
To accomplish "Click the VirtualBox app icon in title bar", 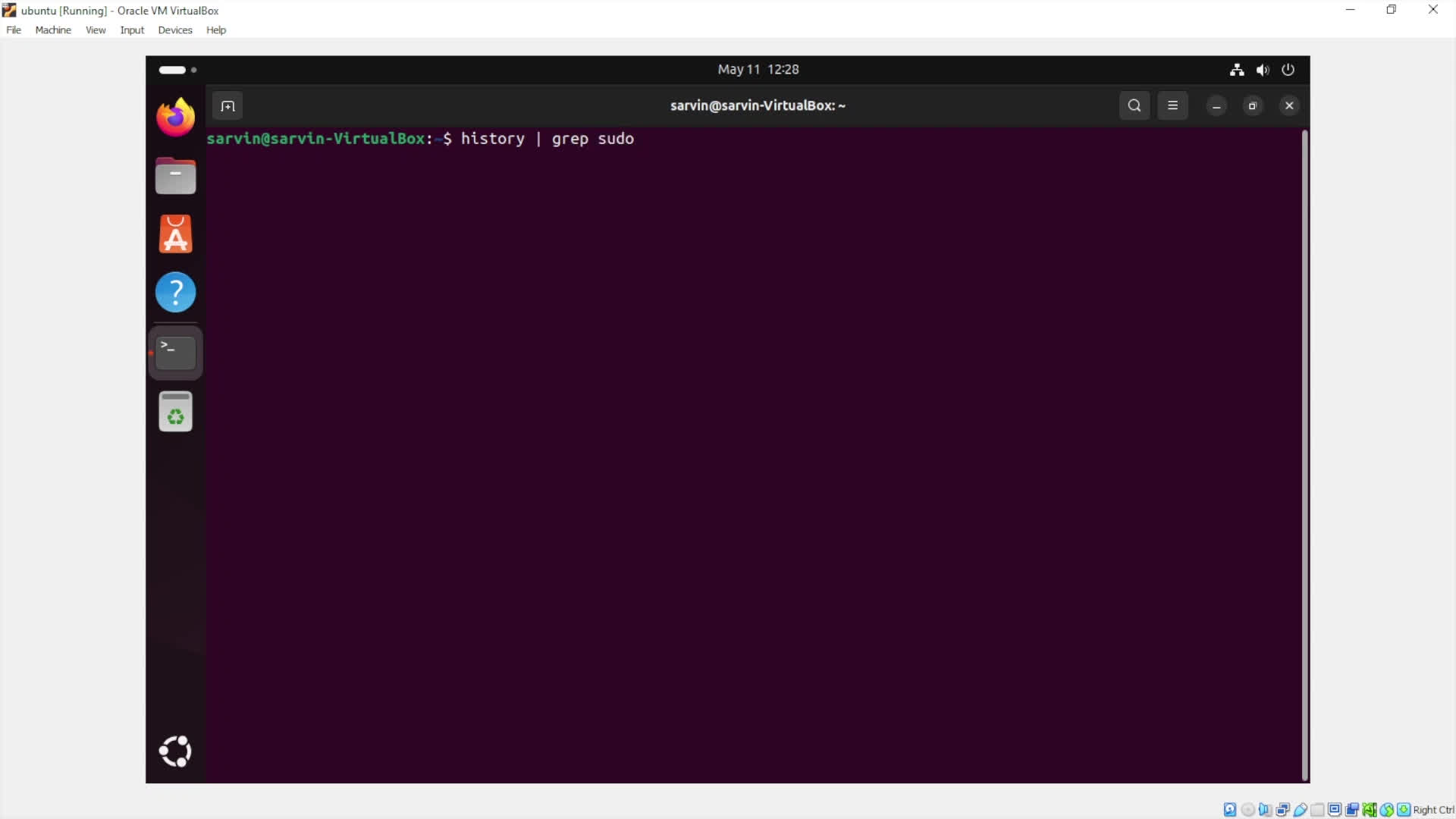I will click(x=9, y=10).
